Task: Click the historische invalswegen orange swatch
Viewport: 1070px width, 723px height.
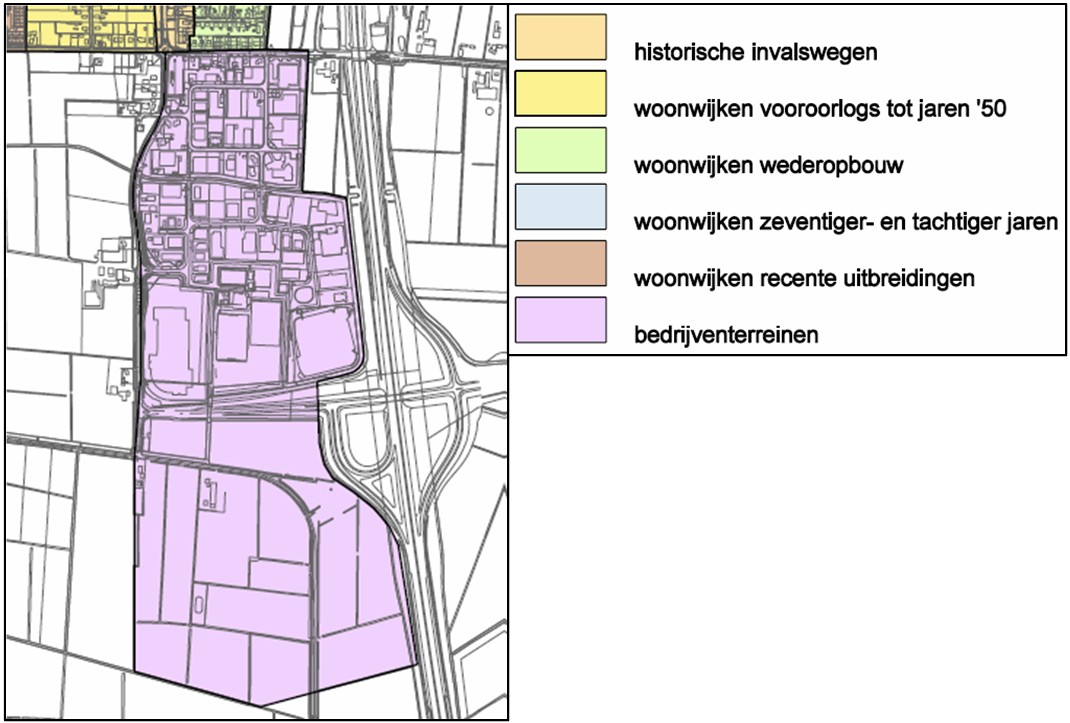Action: (x=560, y=37)
